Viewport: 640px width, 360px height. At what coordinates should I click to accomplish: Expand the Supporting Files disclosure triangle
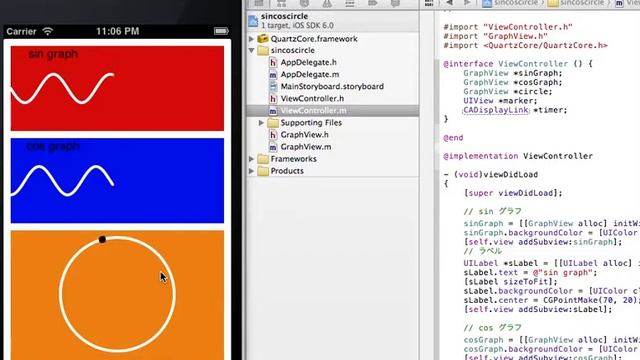(261, 122)
